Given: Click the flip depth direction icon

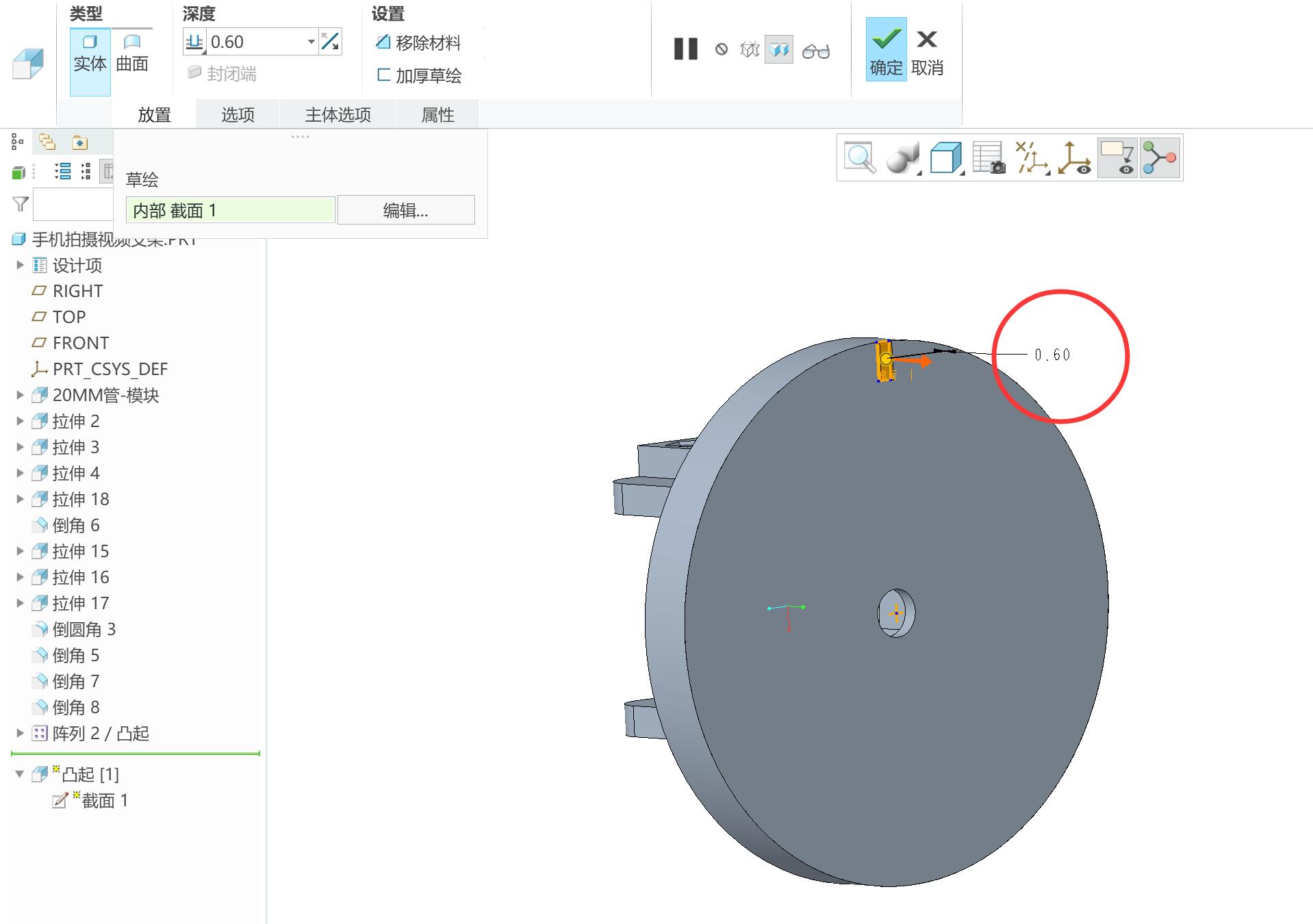Looking at the screenshot, I should (330, 42).
